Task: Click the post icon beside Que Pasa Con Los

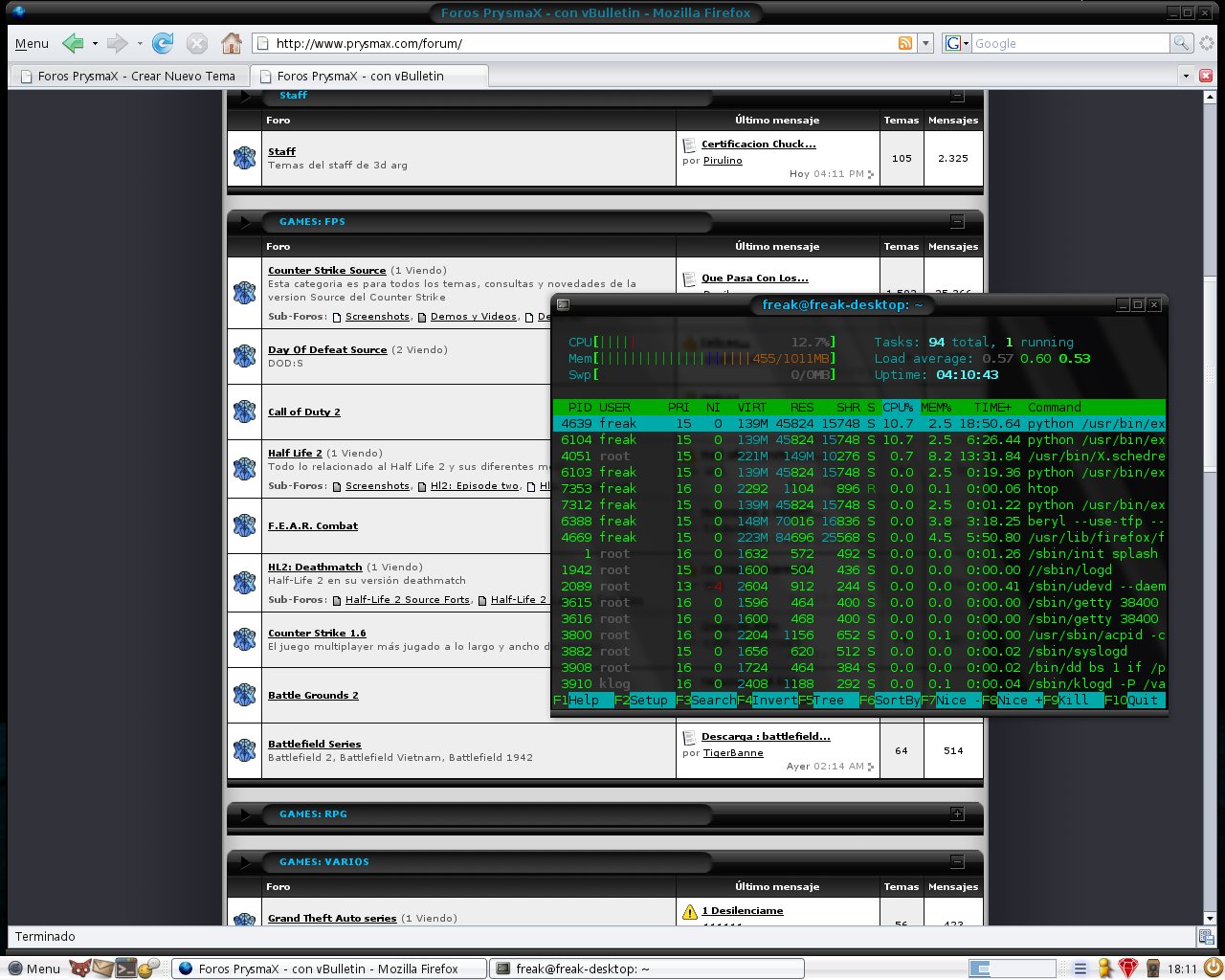Action: click(x=689, y=279)
